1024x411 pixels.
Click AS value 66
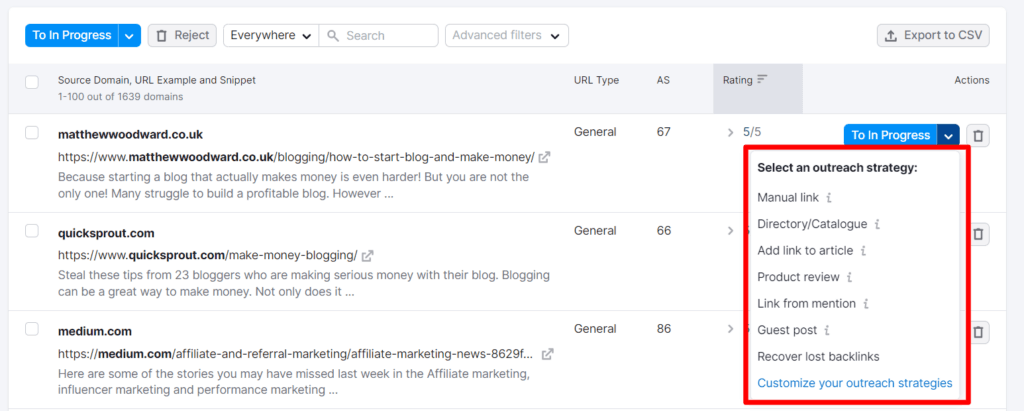point(664,230)
